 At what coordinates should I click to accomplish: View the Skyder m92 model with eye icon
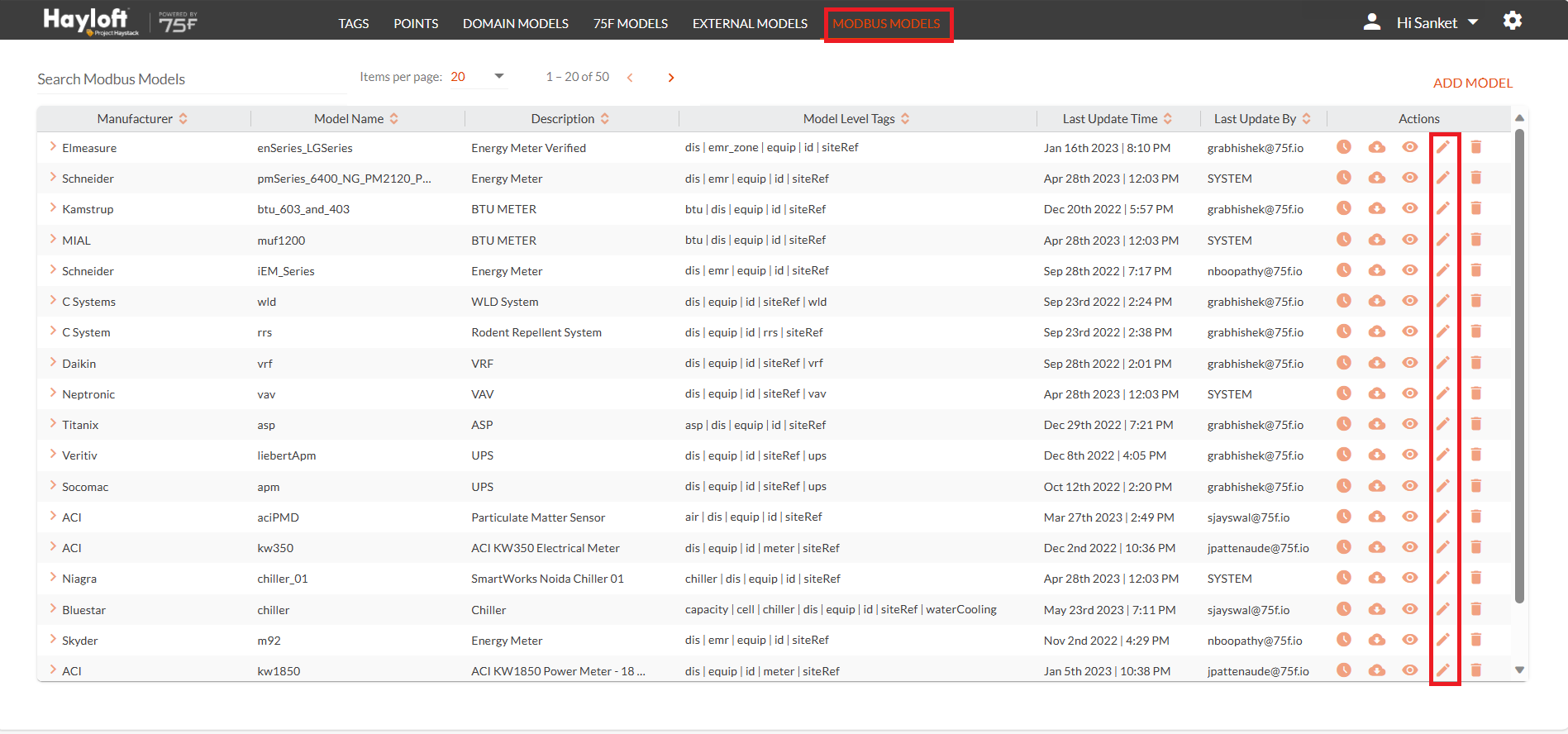point(1410,640)
